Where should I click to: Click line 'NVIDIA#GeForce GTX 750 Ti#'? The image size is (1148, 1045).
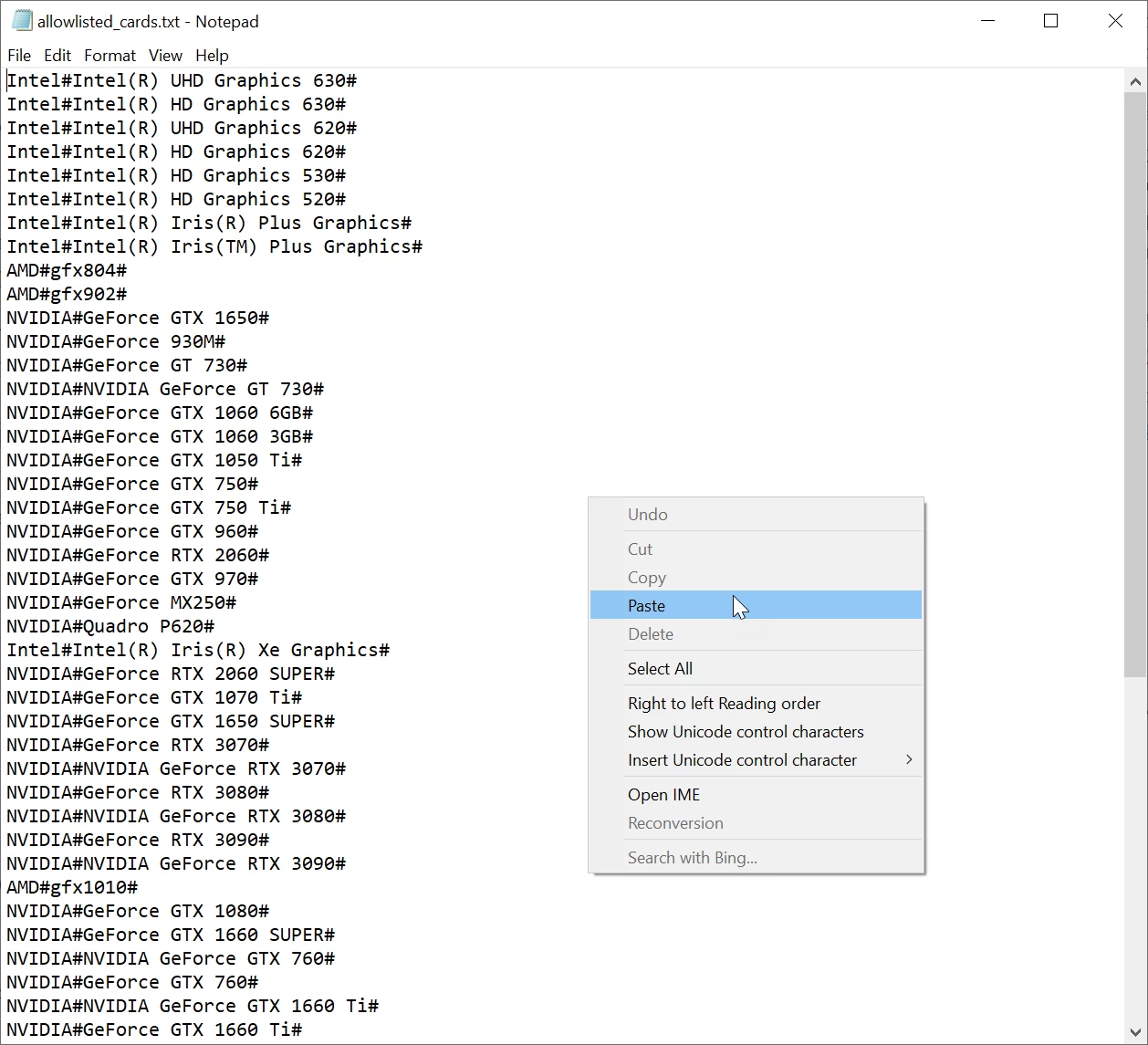(149, 507)
